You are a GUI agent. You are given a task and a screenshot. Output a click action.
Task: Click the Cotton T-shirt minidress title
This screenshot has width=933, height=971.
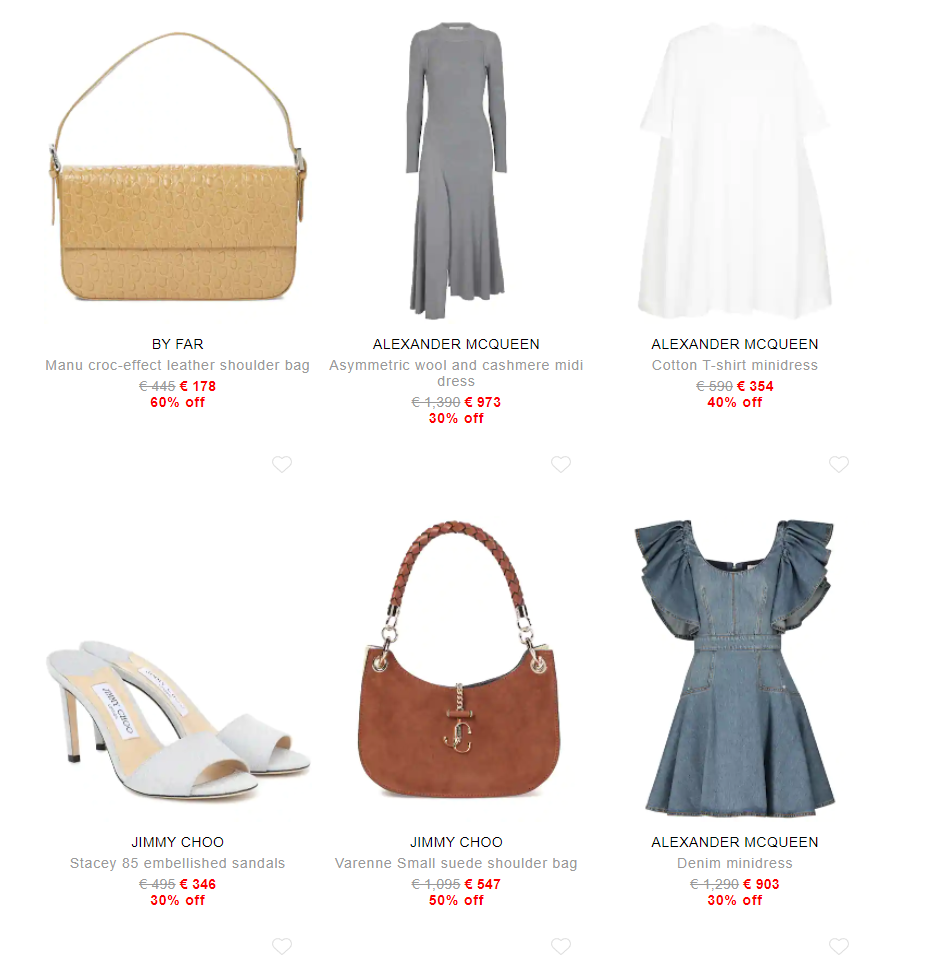[735, 365]
